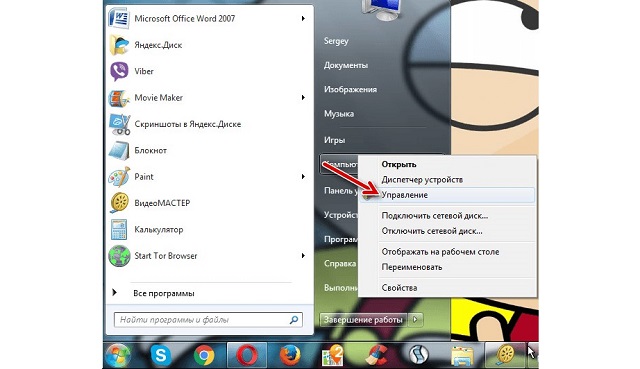
Task: Expand Все программы list
Action: point(163,293)
